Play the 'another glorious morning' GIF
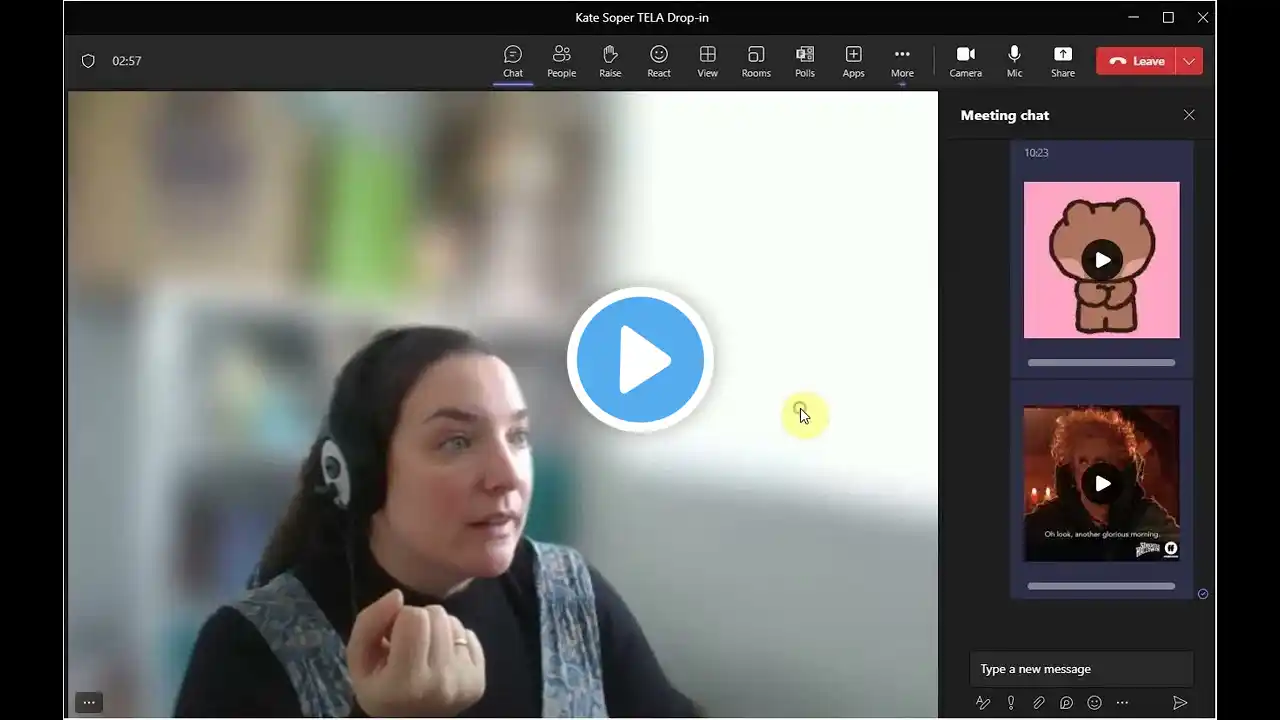 [x=1102, y=484]
